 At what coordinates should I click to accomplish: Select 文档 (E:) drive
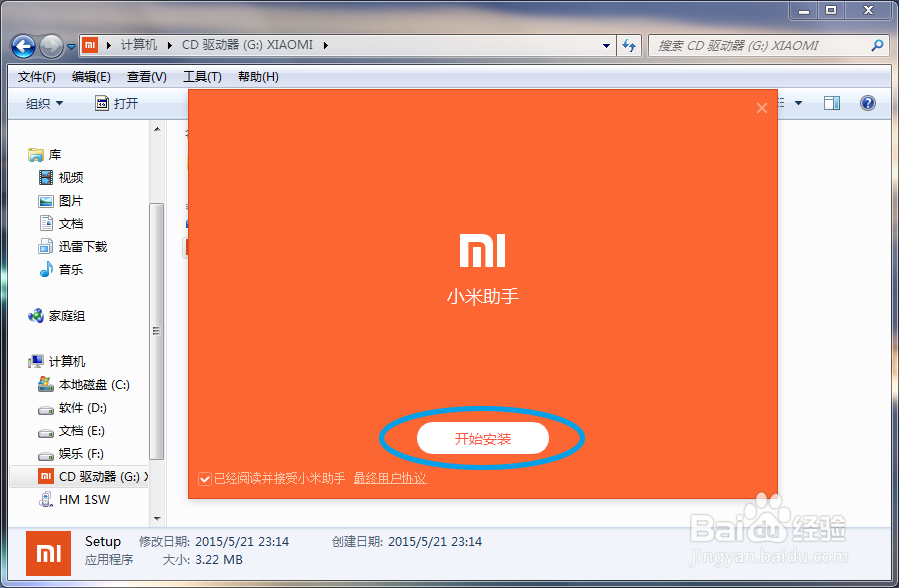pyautogui.click(x=82, y=431)
